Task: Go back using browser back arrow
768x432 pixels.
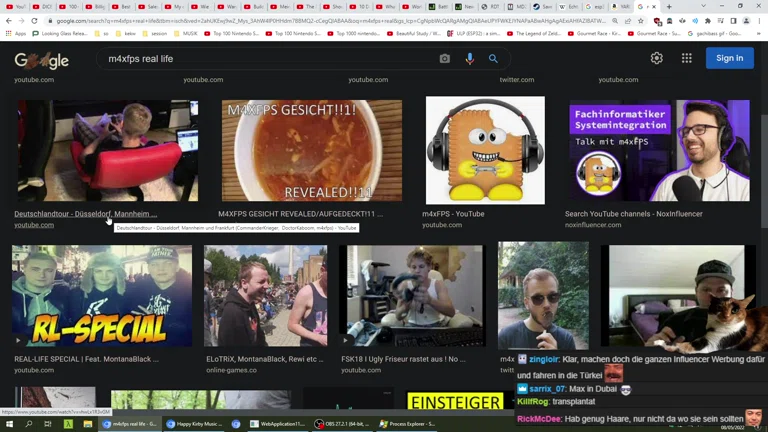Action: (x=8, y=20)
